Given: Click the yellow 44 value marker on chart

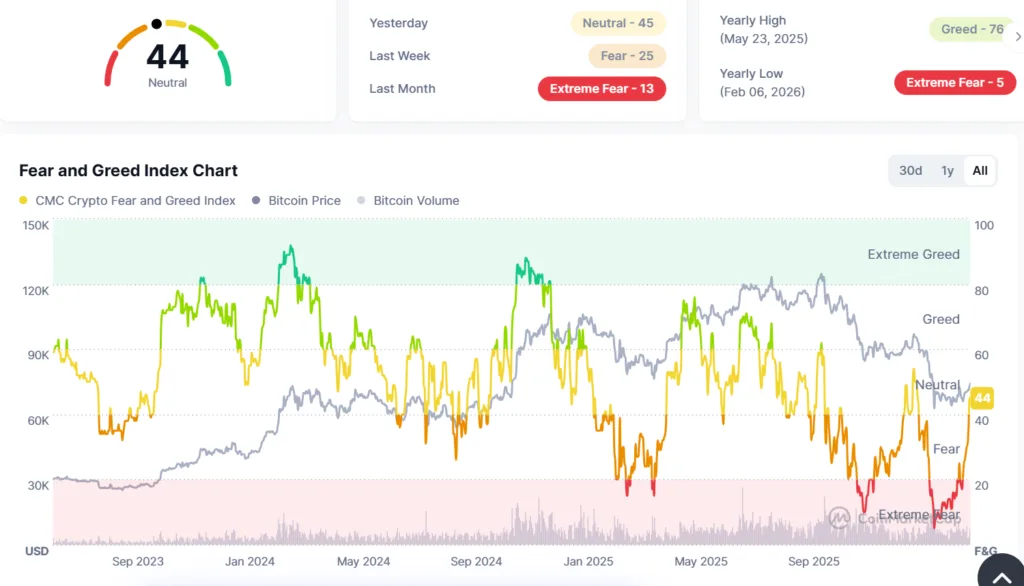Looking at the screenshot, I should [x=982, y=398].
